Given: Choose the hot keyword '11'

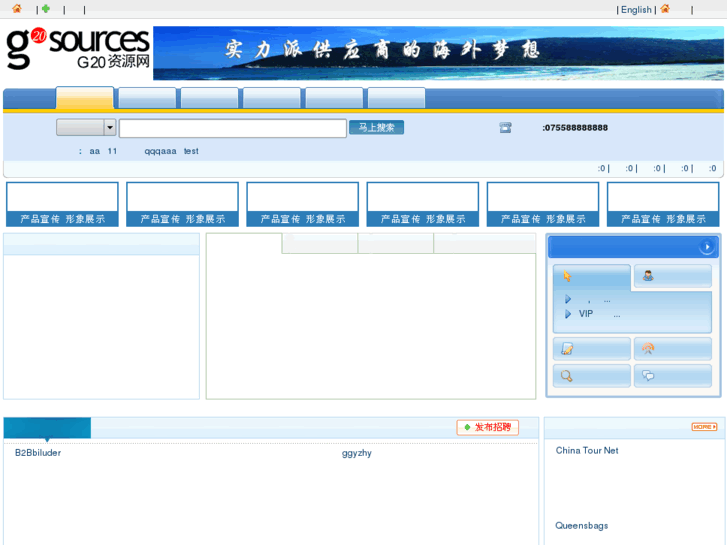Looking at the screenshot, I should (112, 151).
